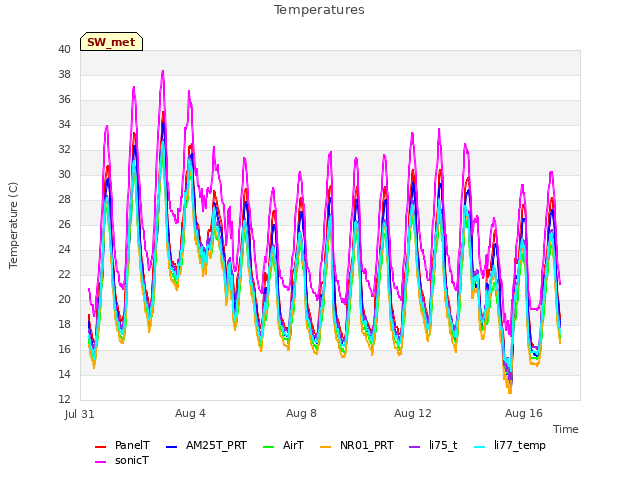Click the 38 y-axis tick label

(x=64, y=74)
